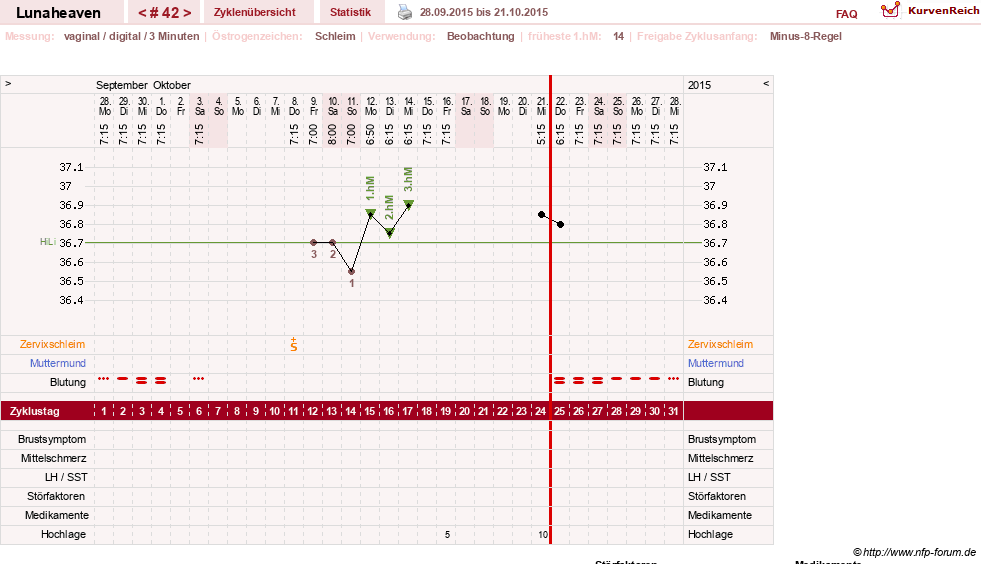Click the '<' expander at chart top-right
The height and width of the screenshot is (564, 981).
[x=766, y=83]
